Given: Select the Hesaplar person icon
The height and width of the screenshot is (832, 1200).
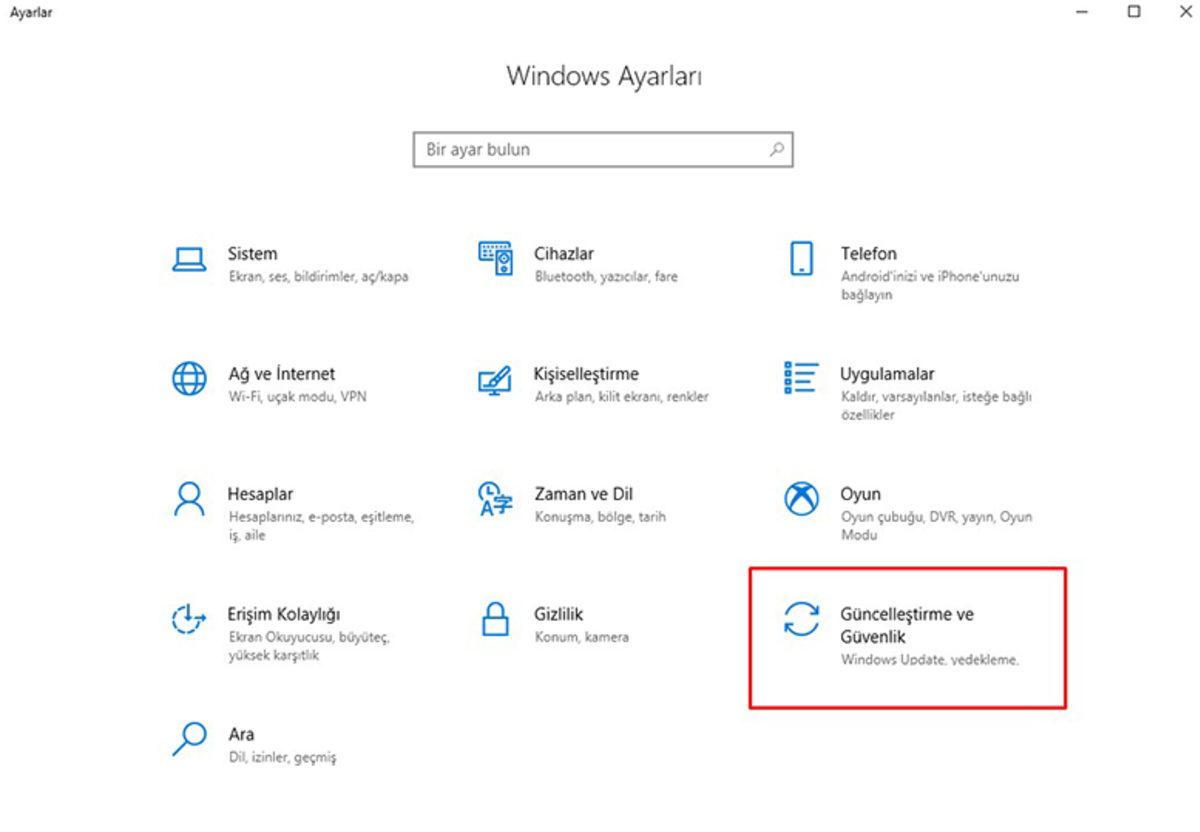Looking at the screenshot, I should pyautogui.click(x=192, y=501).
